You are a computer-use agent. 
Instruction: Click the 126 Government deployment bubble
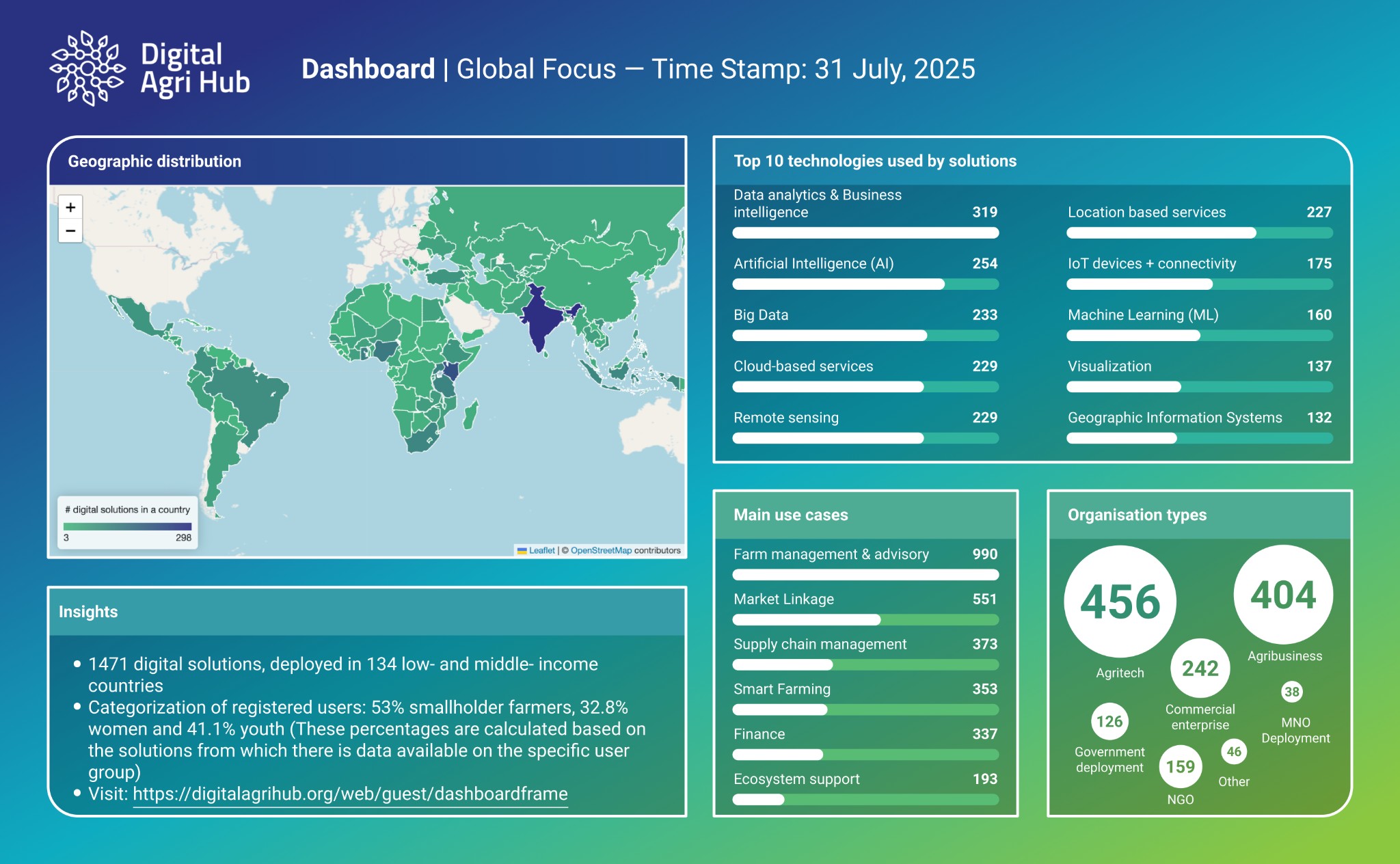[x=1109, y=721]
